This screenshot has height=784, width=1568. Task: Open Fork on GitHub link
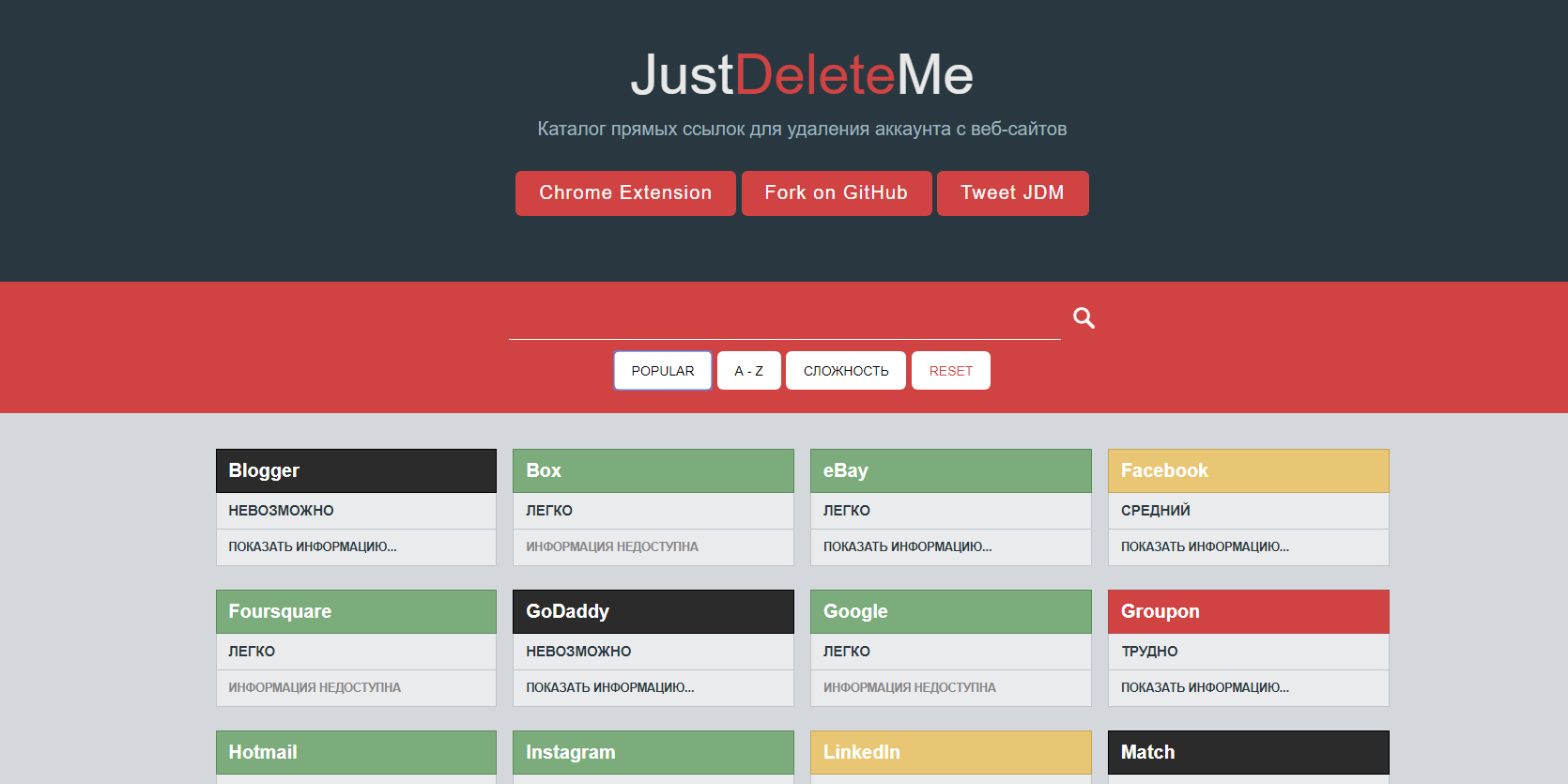coord(836,193)
